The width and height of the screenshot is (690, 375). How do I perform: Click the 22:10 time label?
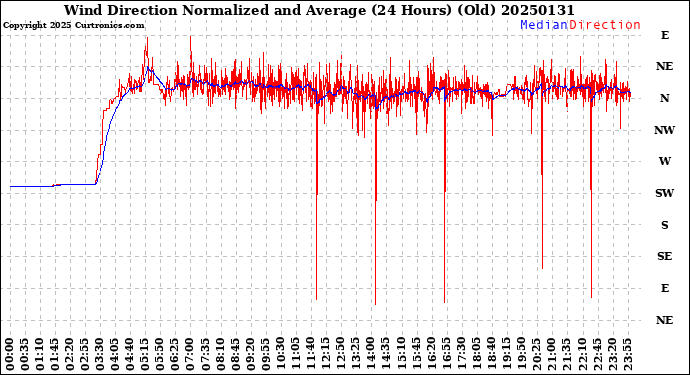click(582, 355)
